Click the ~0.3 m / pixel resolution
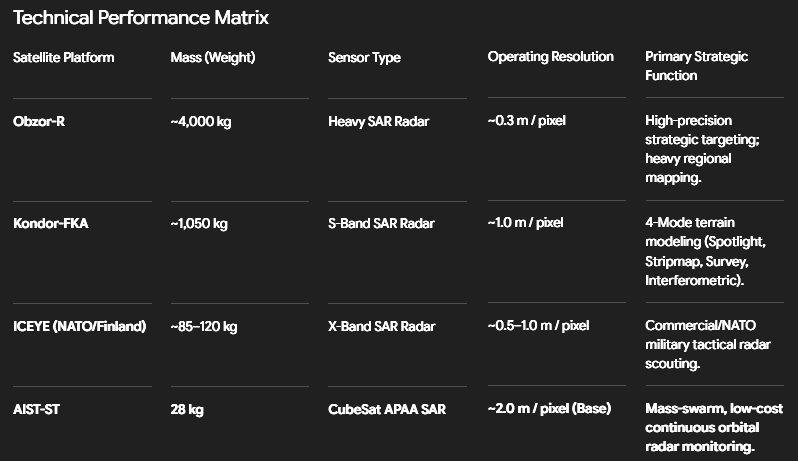This screenshot has width=798, height=461. 527,121
